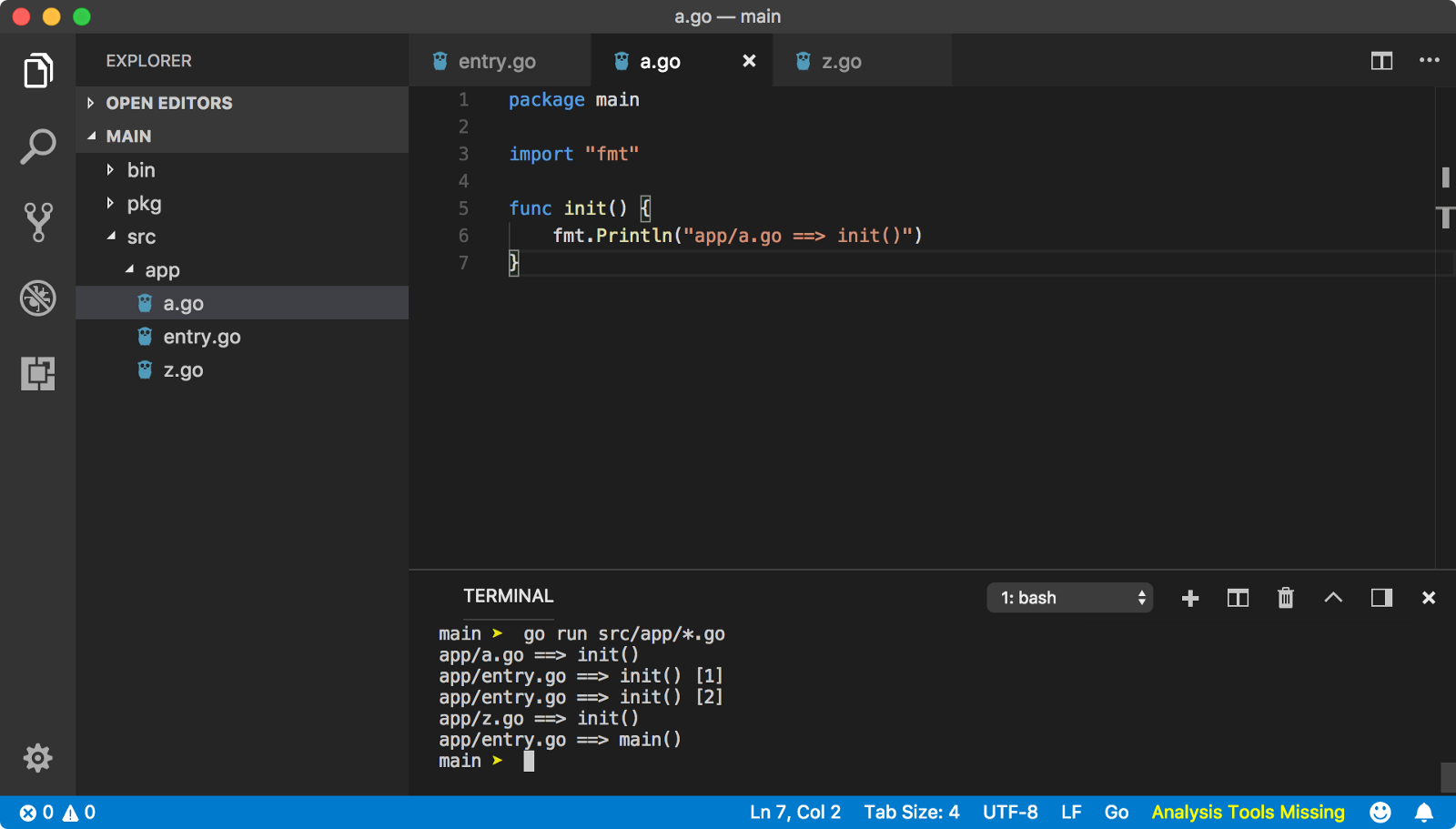Open notifications bell in status bar
Image resolution: width=1456 pixels, height=829 pixels.
(x=1424, y=813)
